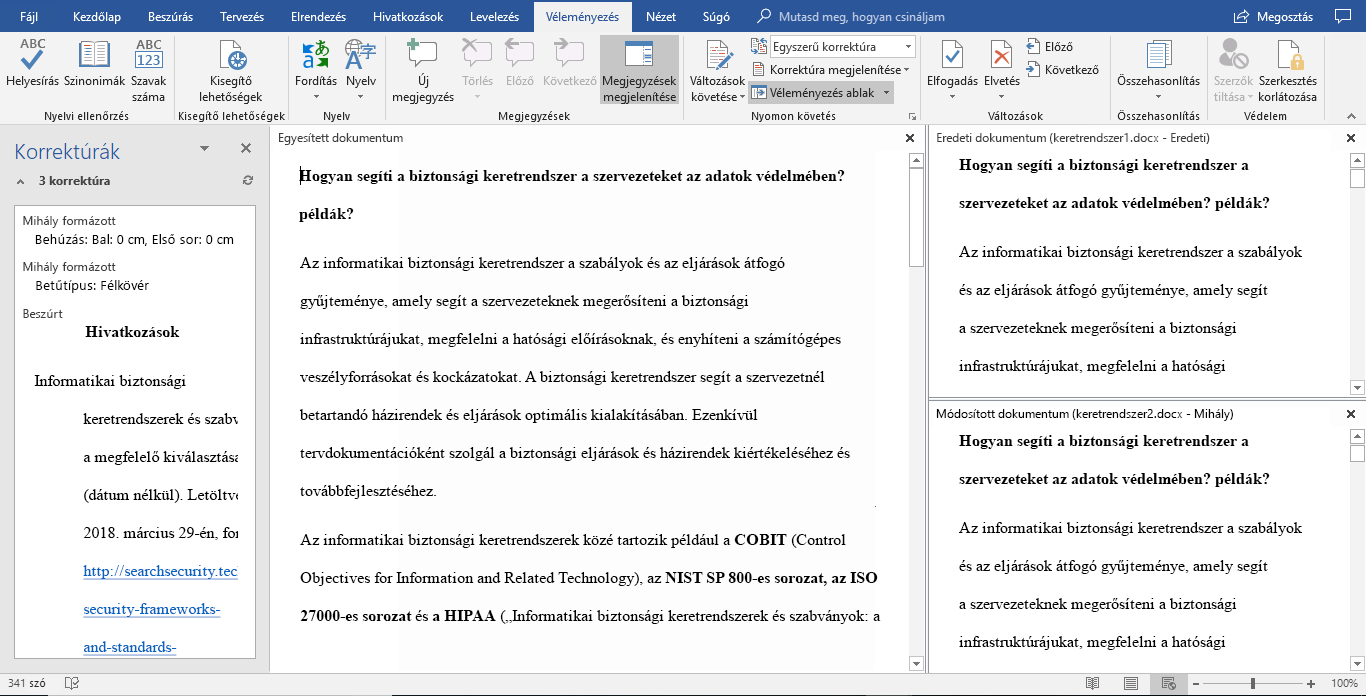This screenshot has height=696, width=1366.
Task: Click the Elfogadás accept change icon
Action: pos(952,57)
